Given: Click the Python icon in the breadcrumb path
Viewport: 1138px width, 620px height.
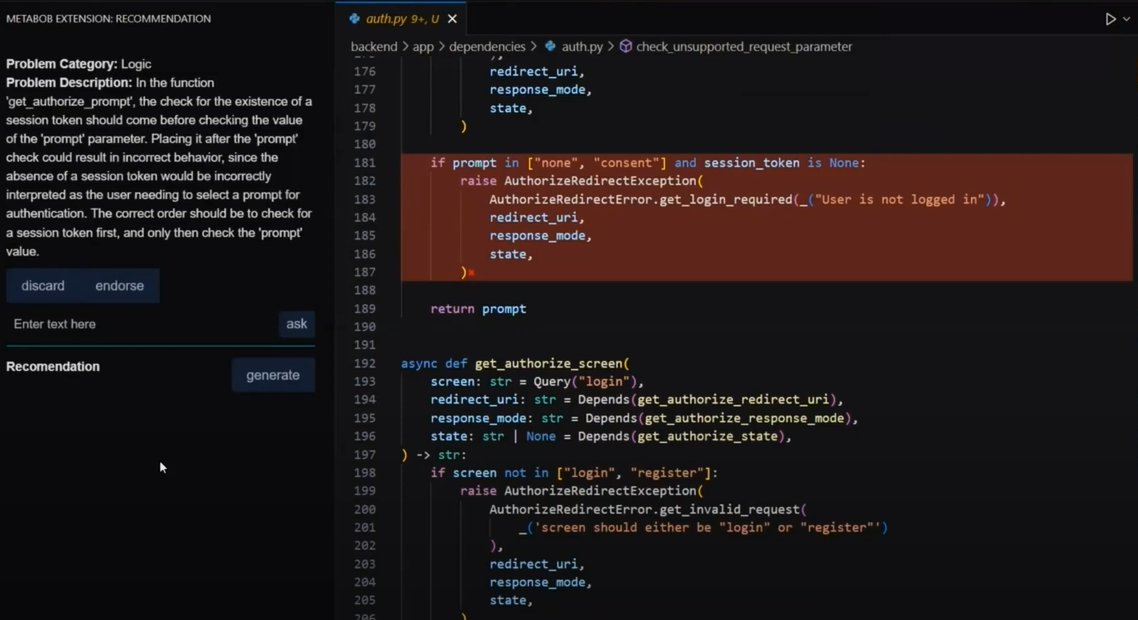Looking at the screenshot, I should click(550, 46).
